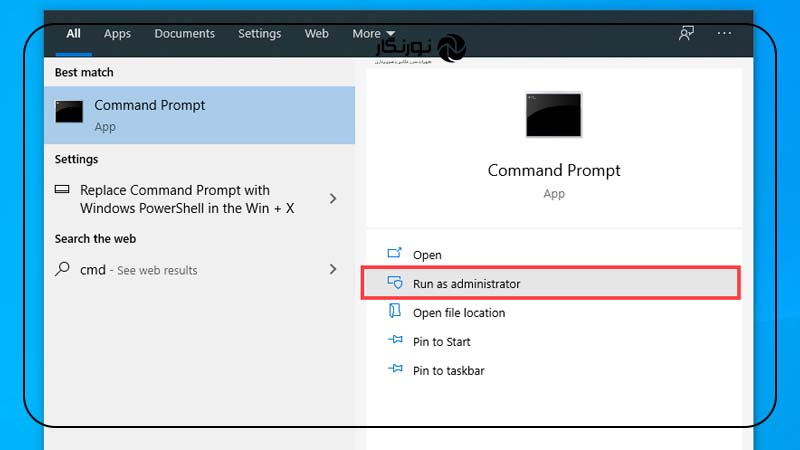Viewport: 800px width, 450px height.
Task: Switch to the Web tab
Action: click(316, 34)
